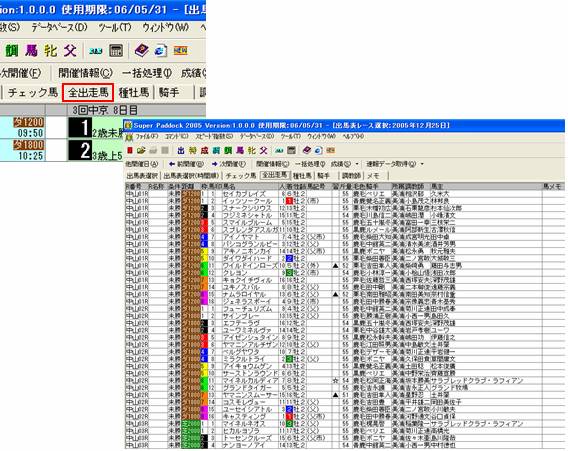Click the calculator icon in the front window toolbar
Image resolution: width=568 pixels, height=451 pixels.
pyautogui.click(x=291, y=150)
